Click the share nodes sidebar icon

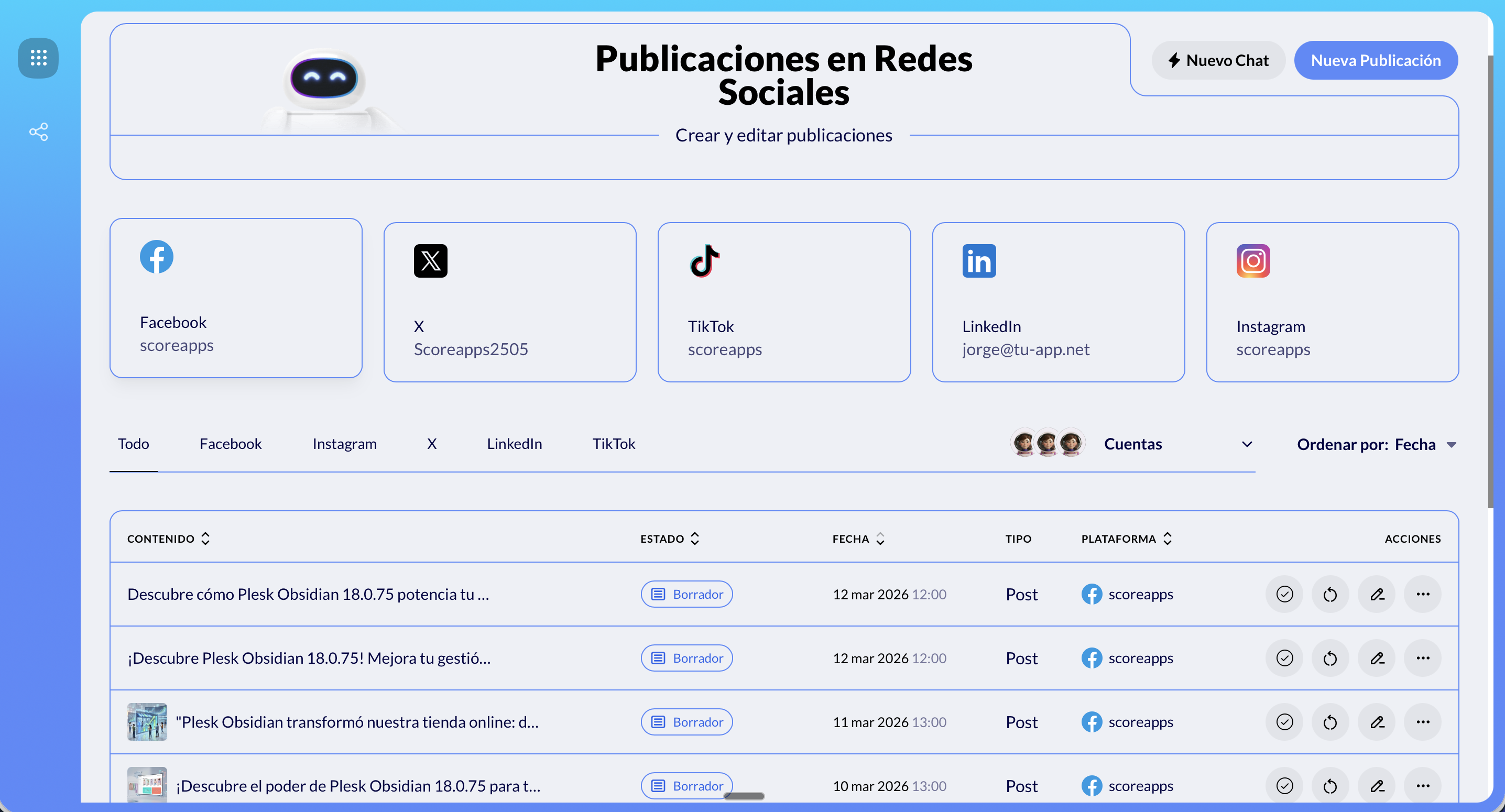tap(39, 132)
